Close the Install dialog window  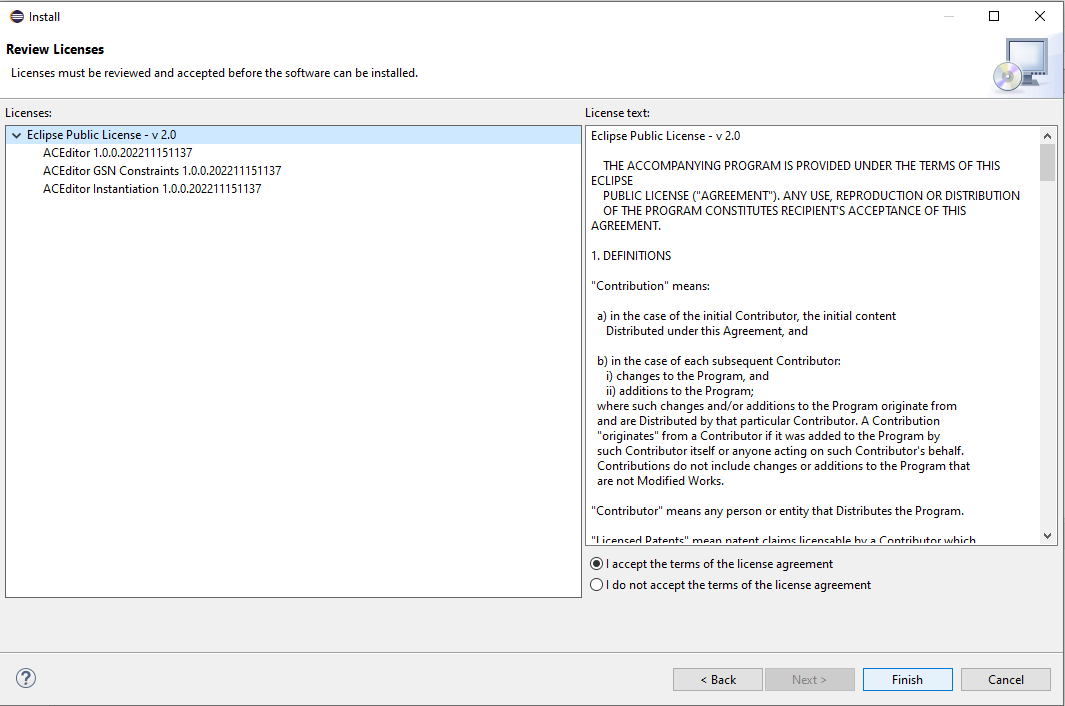point(1040,16)
